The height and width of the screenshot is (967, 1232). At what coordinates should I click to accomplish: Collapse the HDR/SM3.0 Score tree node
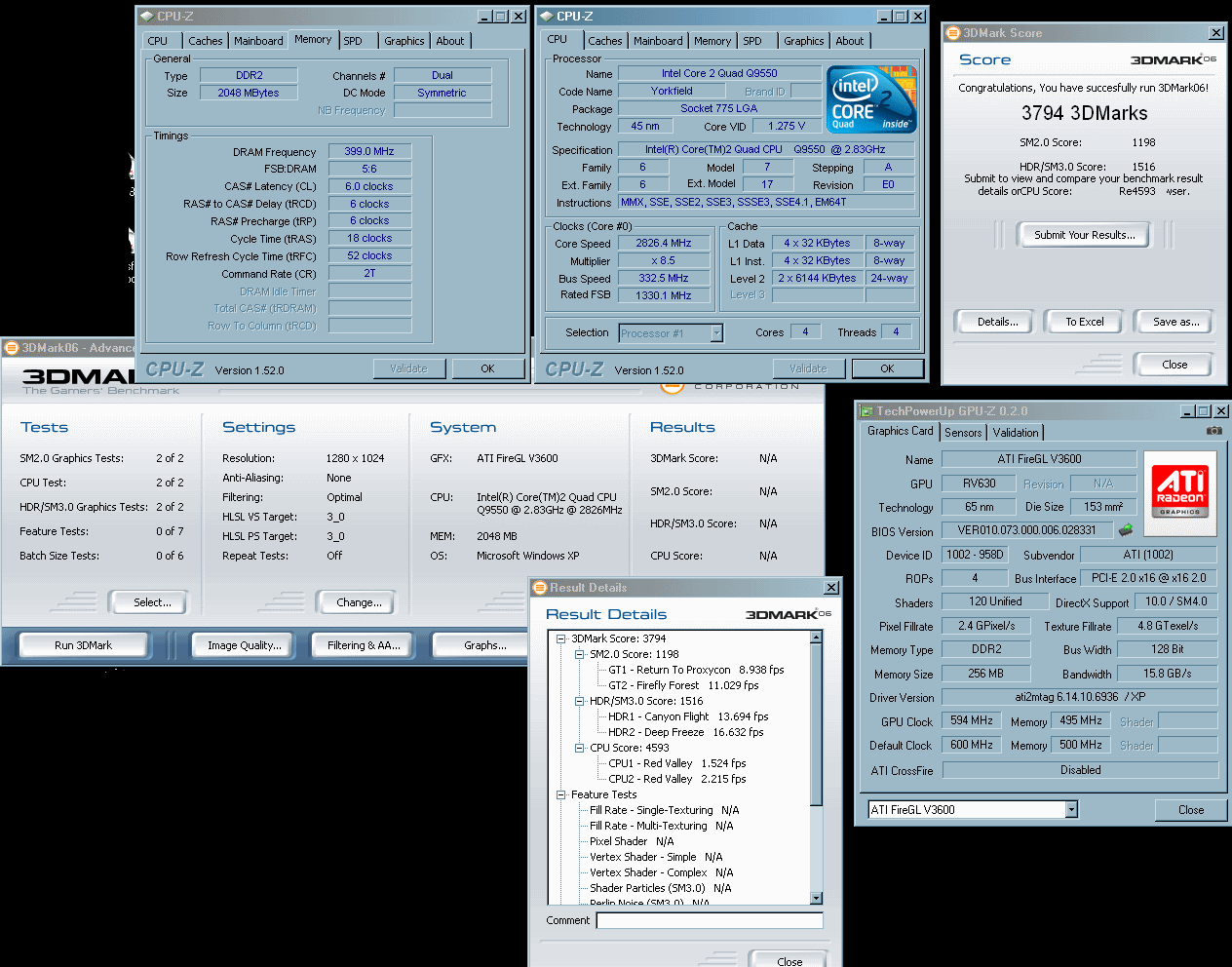point(580,702)
